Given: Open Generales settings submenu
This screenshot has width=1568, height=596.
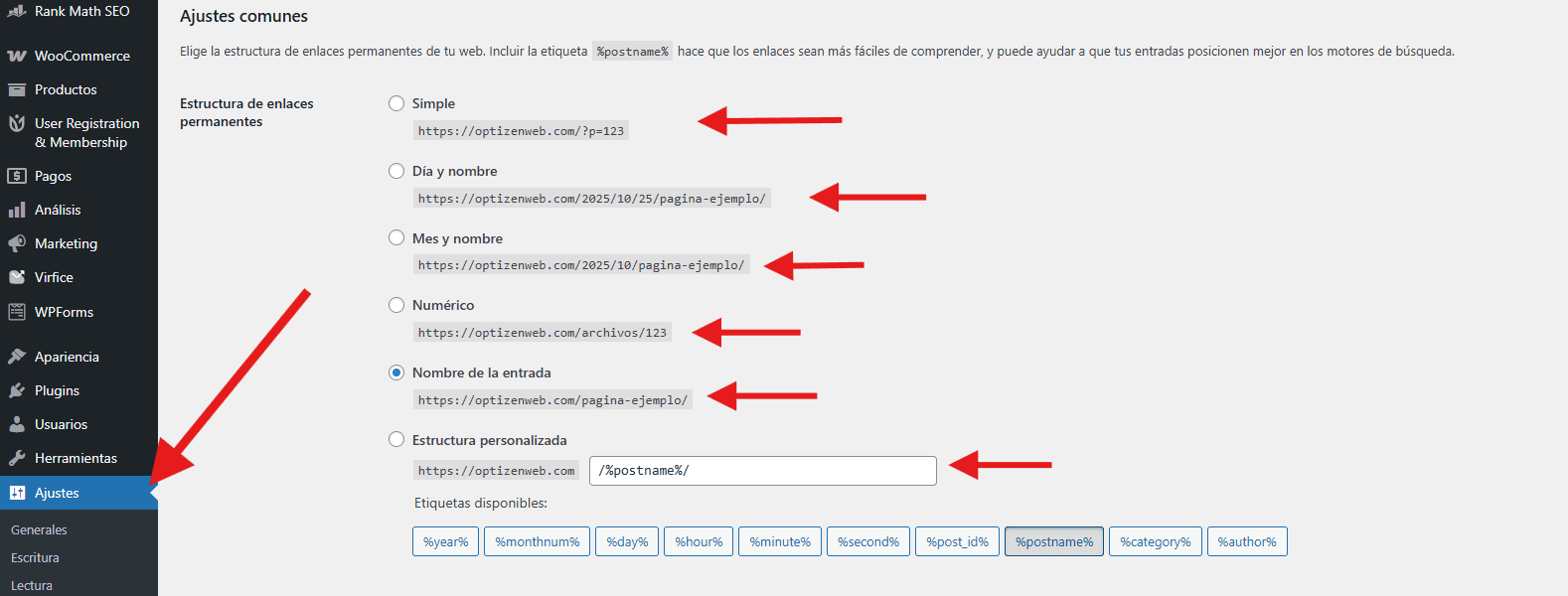Looking at the screenshot, I should point(40,529).
